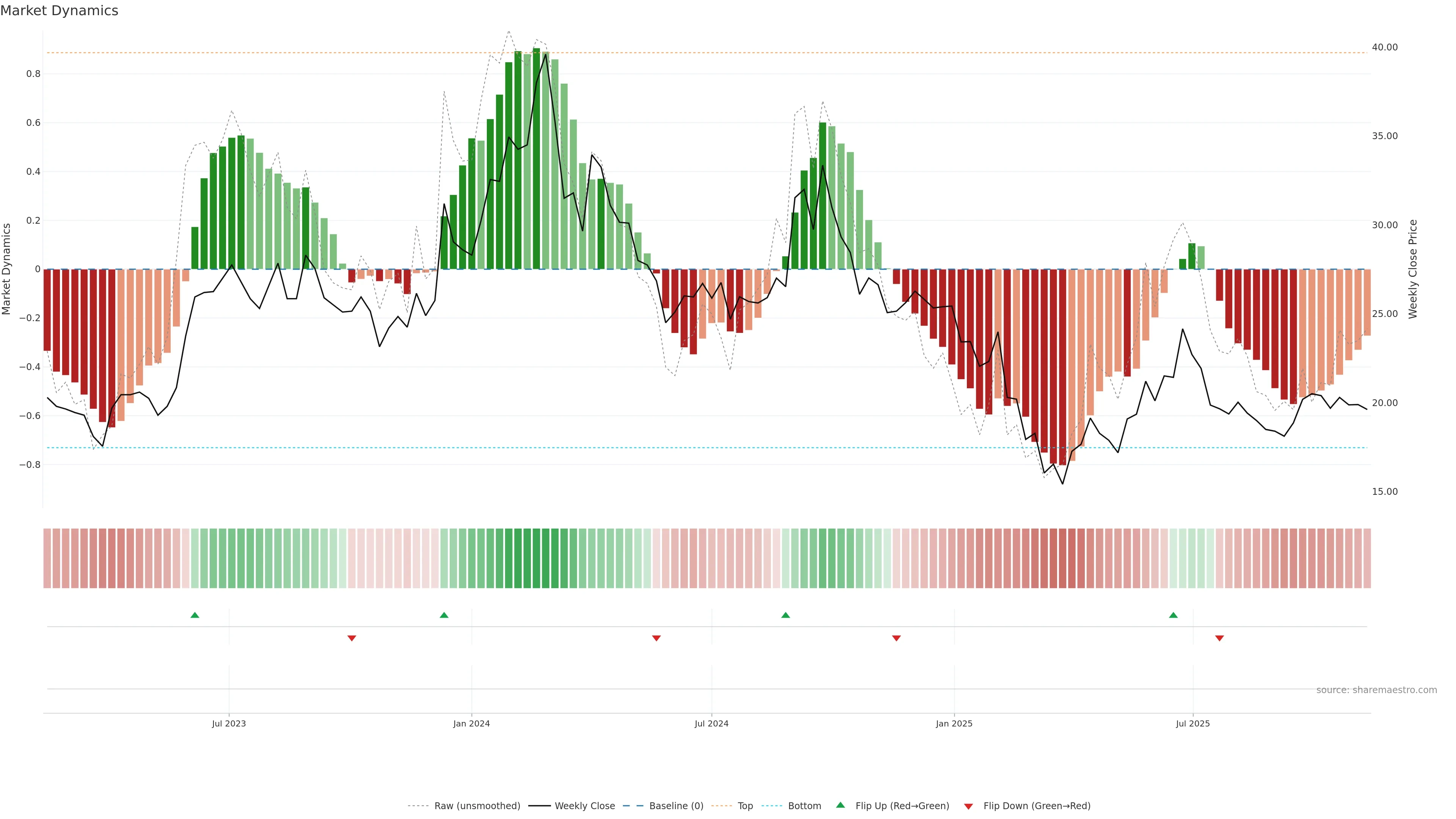This screenshot has width=1456, height=819.
Task: Click the source: sharemaestro.com text
Action: [1376, 690]
